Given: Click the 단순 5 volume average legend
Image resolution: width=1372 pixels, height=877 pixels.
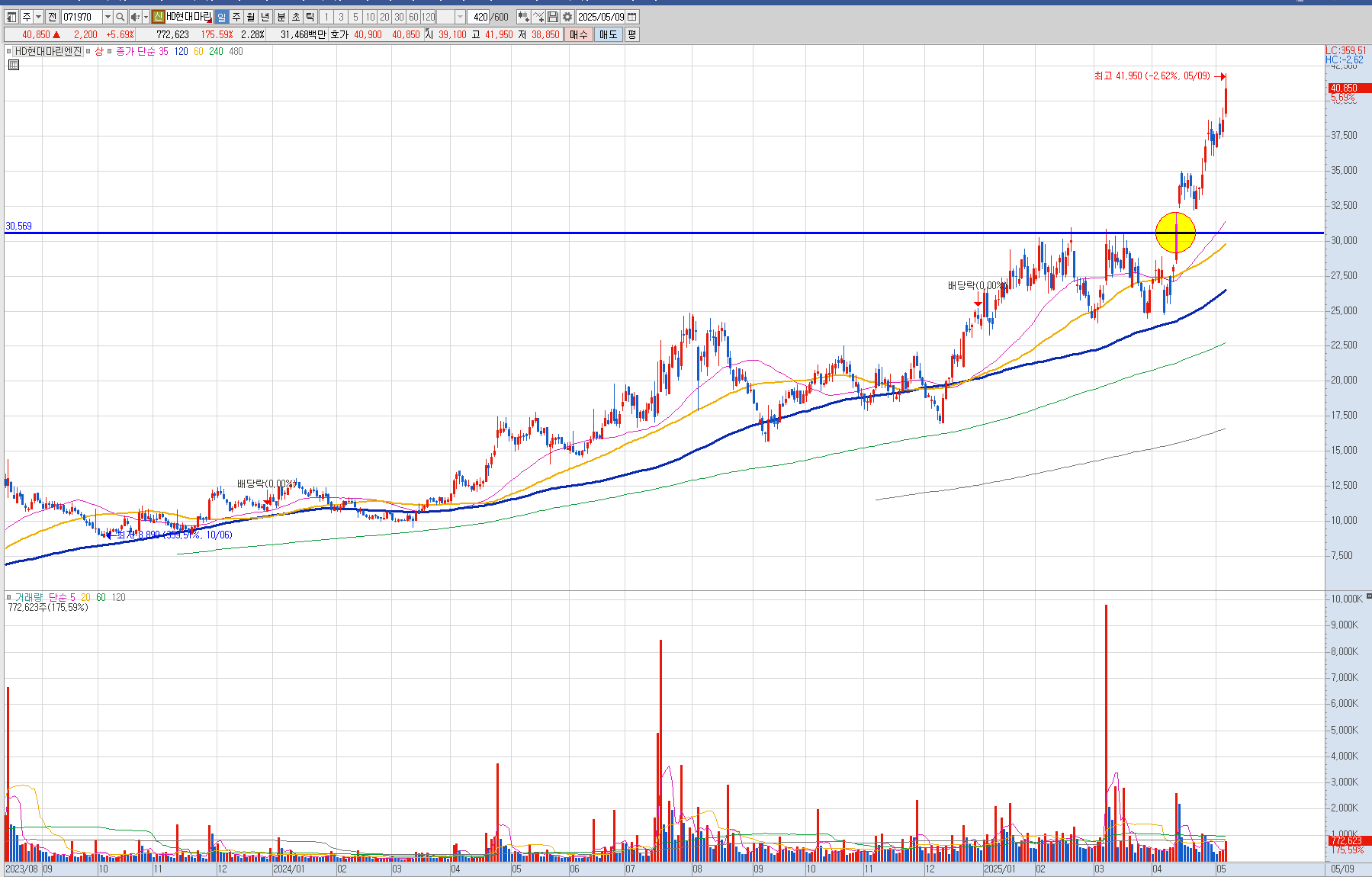Looking at the screenshot, I should [63, 597].
